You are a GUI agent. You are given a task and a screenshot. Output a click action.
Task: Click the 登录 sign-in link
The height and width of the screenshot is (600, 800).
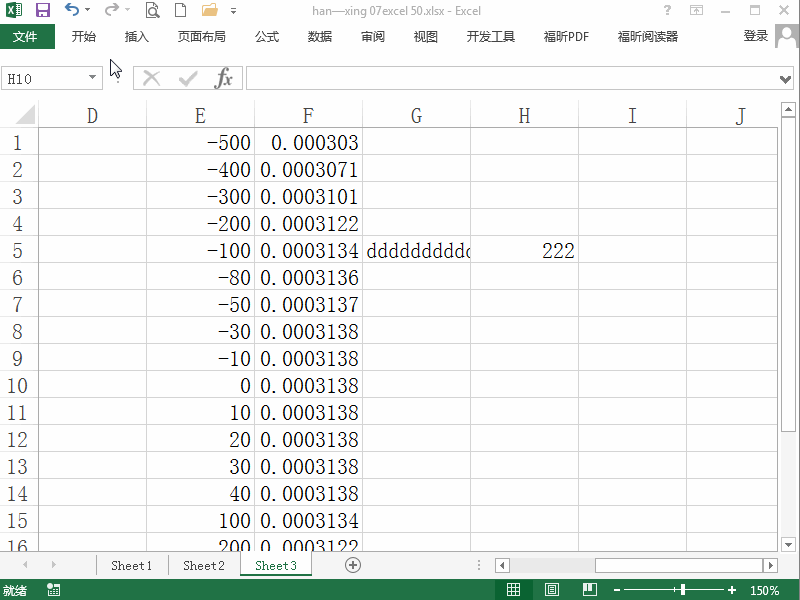click(755, 36)
